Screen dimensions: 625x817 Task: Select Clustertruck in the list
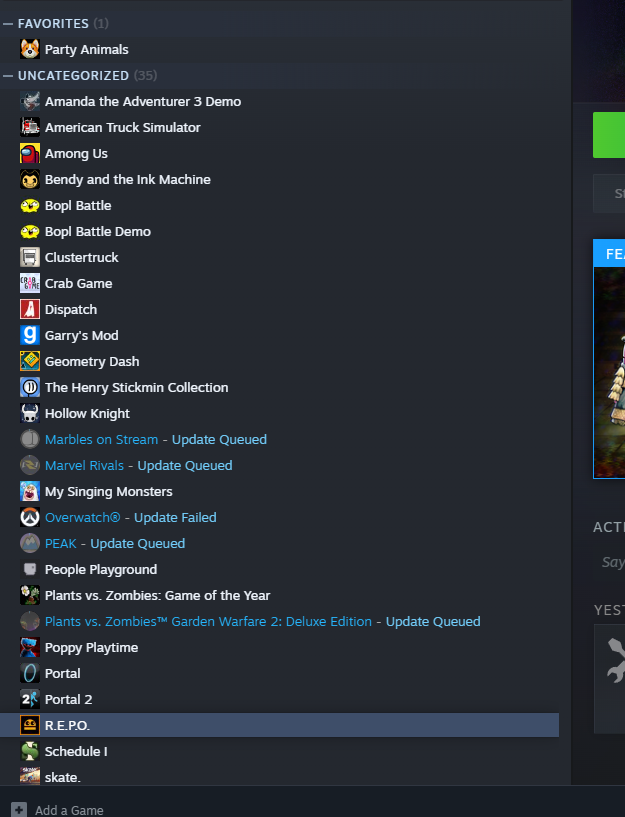(82, 257)
